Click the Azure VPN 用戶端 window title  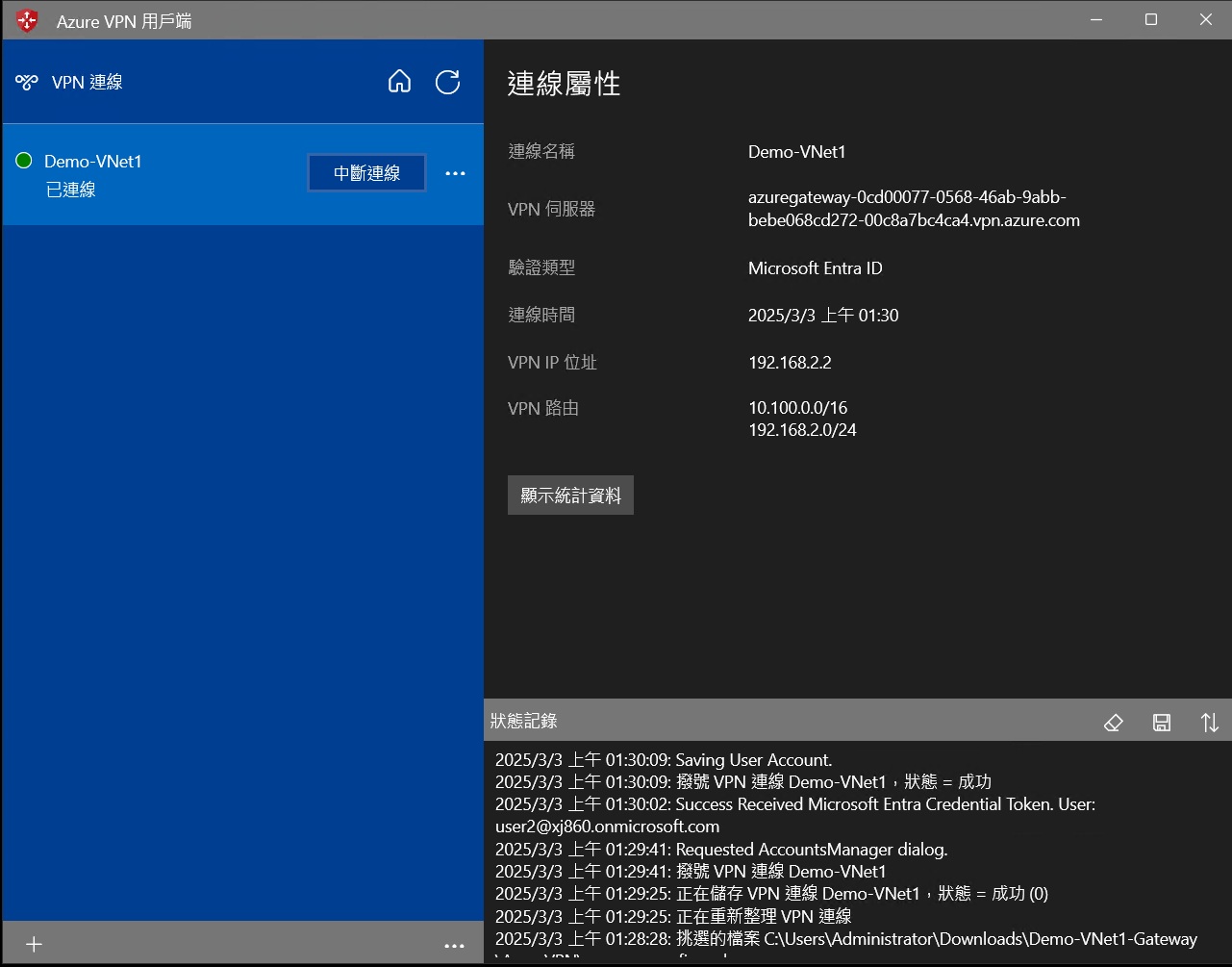click(124, 21)
